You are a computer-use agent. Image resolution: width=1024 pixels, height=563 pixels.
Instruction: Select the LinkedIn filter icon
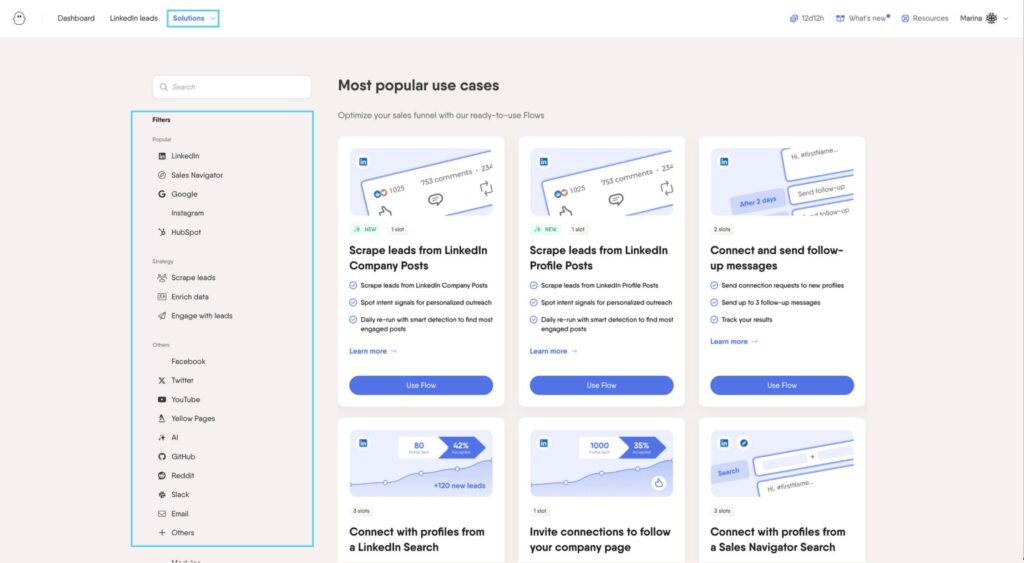tap(162, 156)
